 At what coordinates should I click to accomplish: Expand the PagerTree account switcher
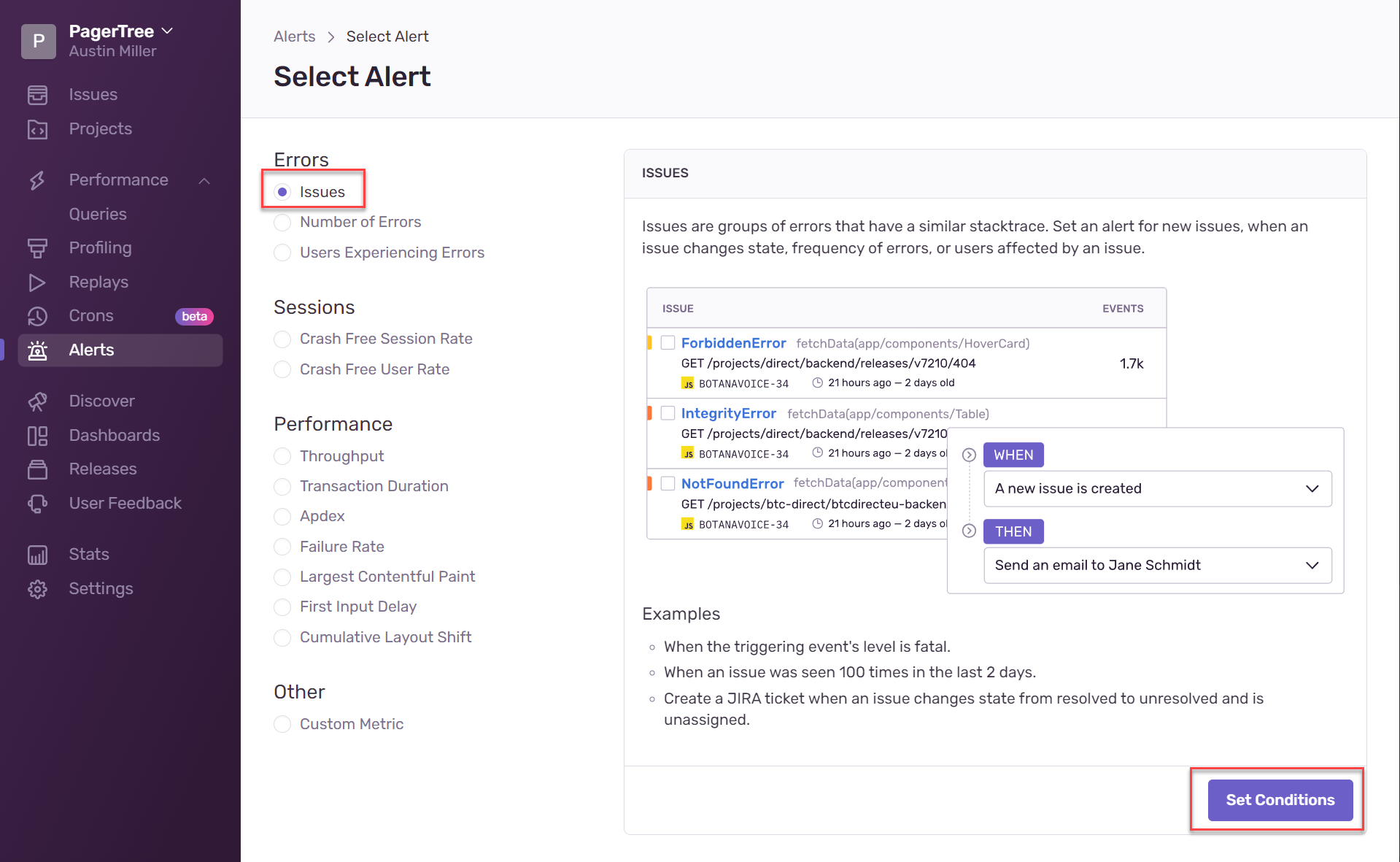166,31
